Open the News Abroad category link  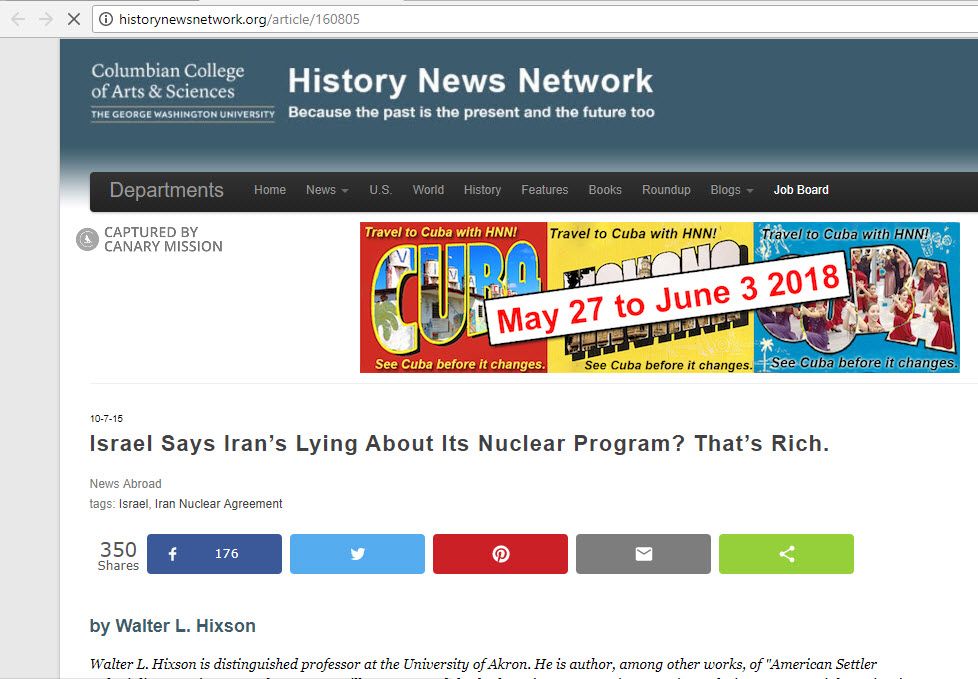click(x=125, y=484)
